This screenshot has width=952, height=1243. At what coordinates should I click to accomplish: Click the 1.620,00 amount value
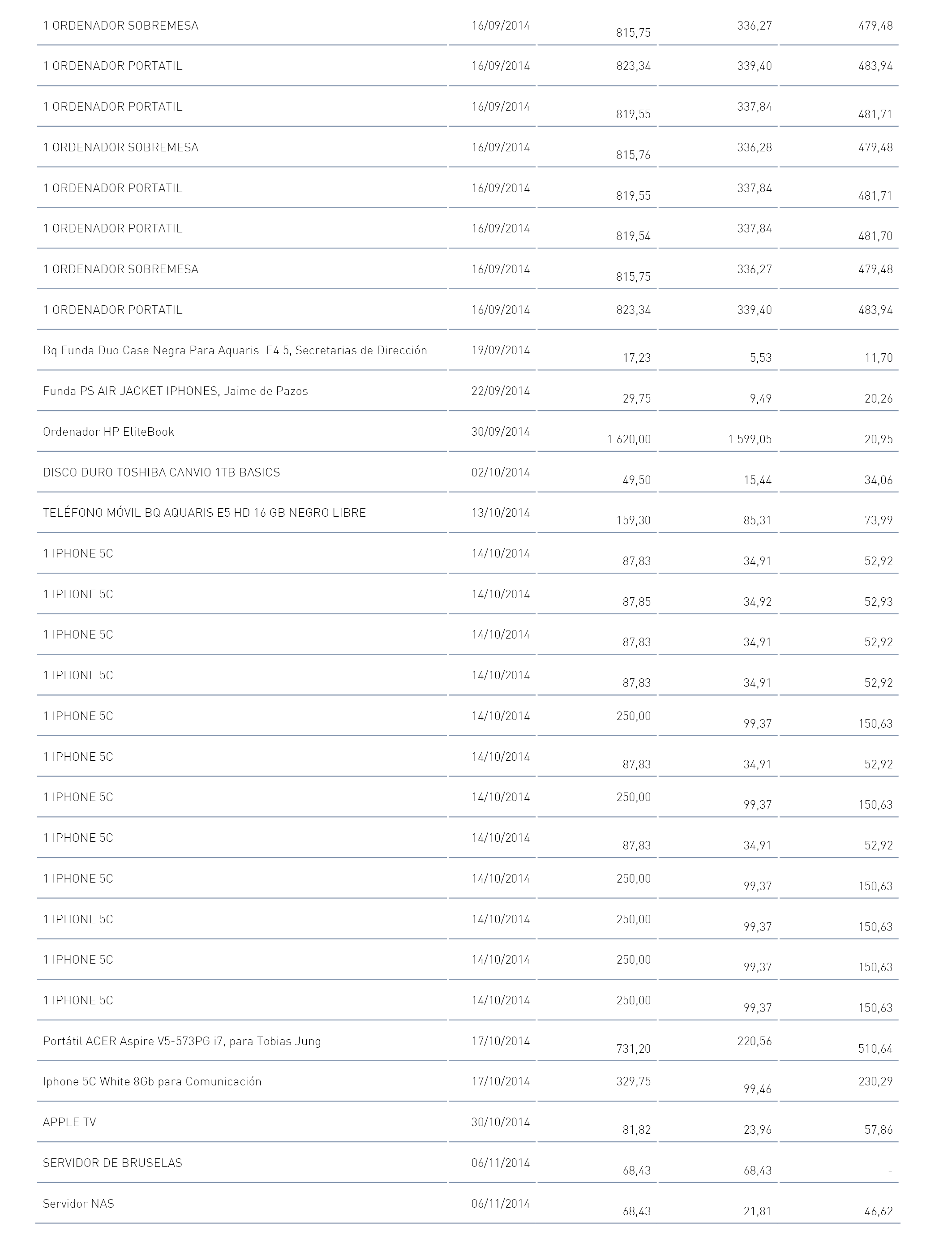click(x=628, y=439)
